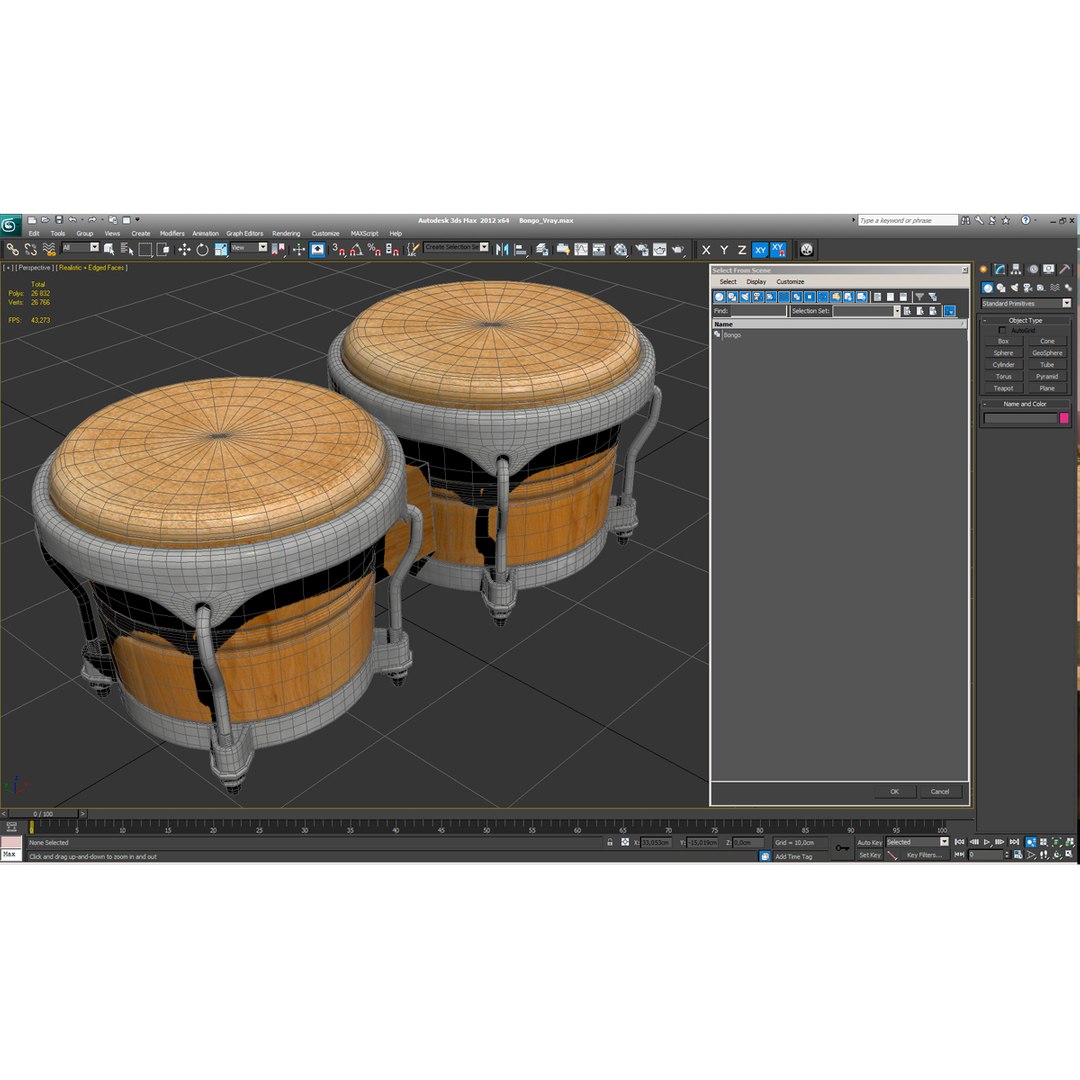Enable the AutoGrid checkbox
The height and width of the screenshot is (1080, 1080).
click(x=1002, y=331)
